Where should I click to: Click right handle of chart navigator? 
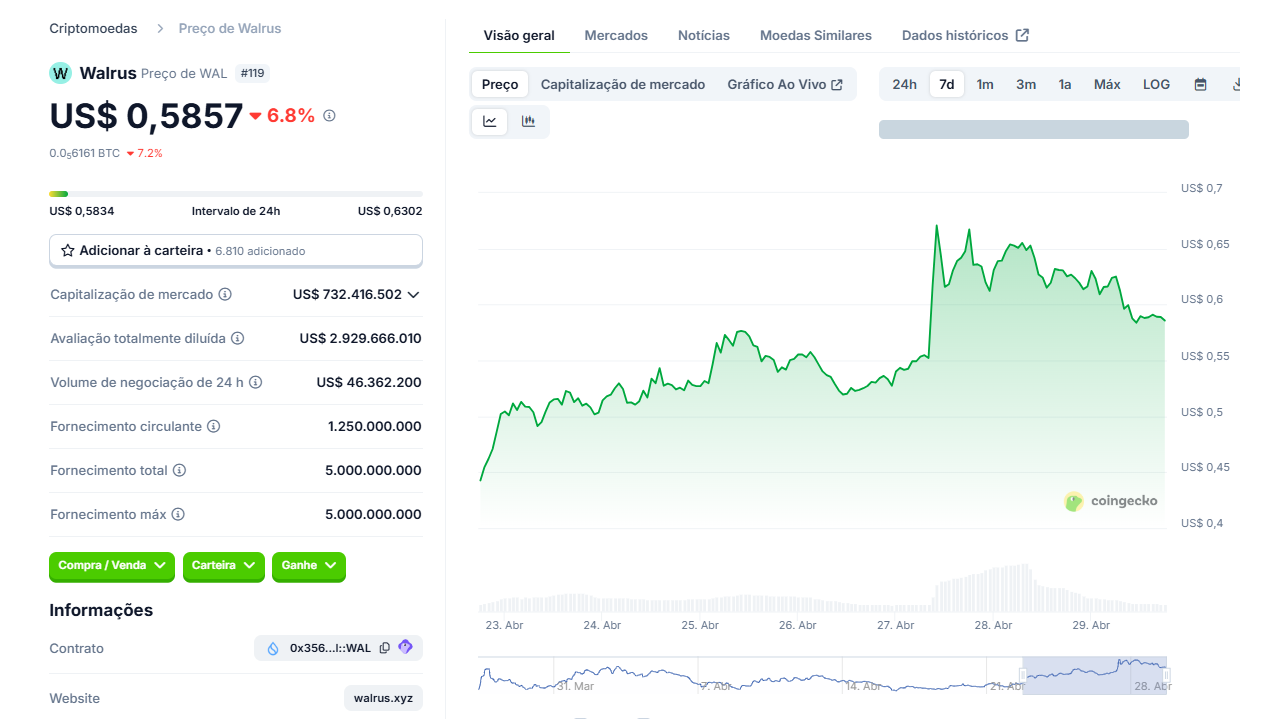click(1166, 676)
